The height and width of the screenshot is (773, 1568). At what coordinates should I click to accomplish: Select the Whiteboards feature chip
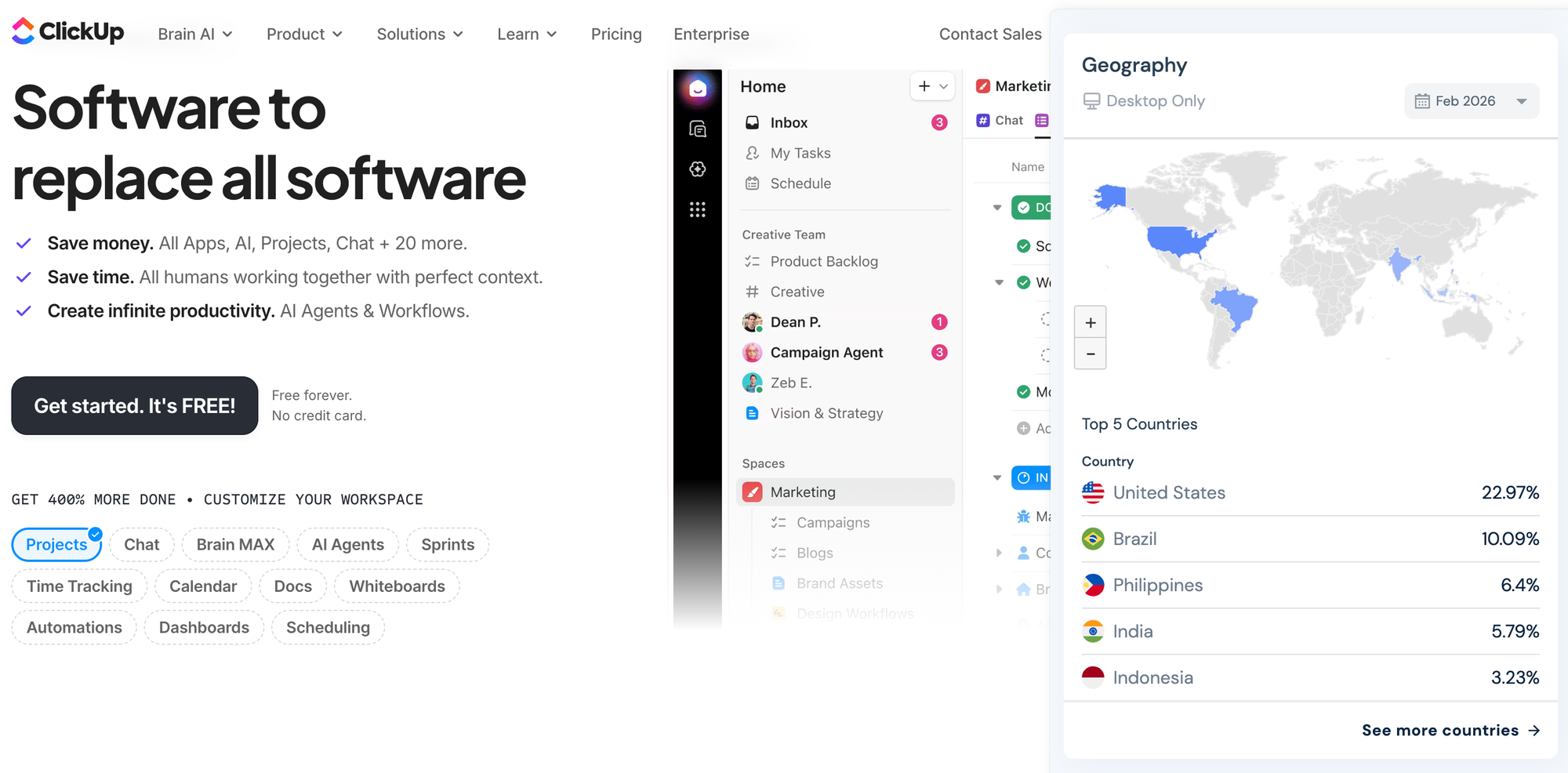pos(397,586)
